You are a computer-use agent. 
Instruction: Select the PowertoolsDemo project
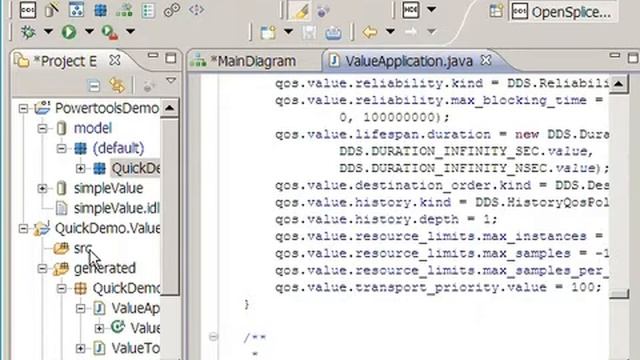[107, 108]
